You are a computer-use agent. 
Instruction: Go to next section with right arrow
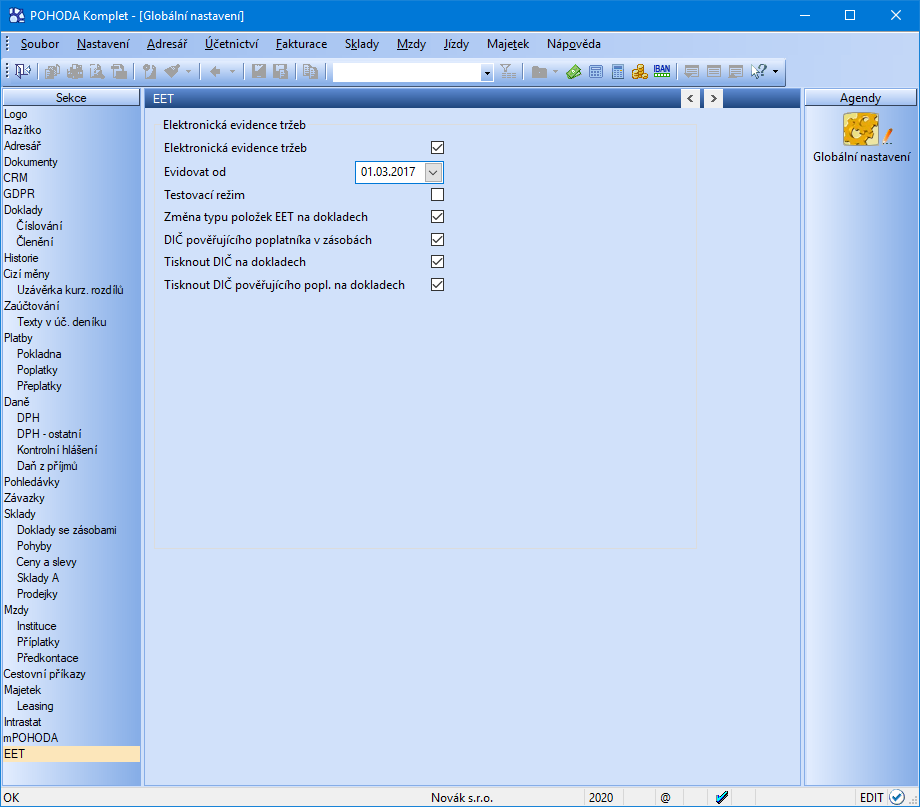pyautogui.click(x=713, y=98)
